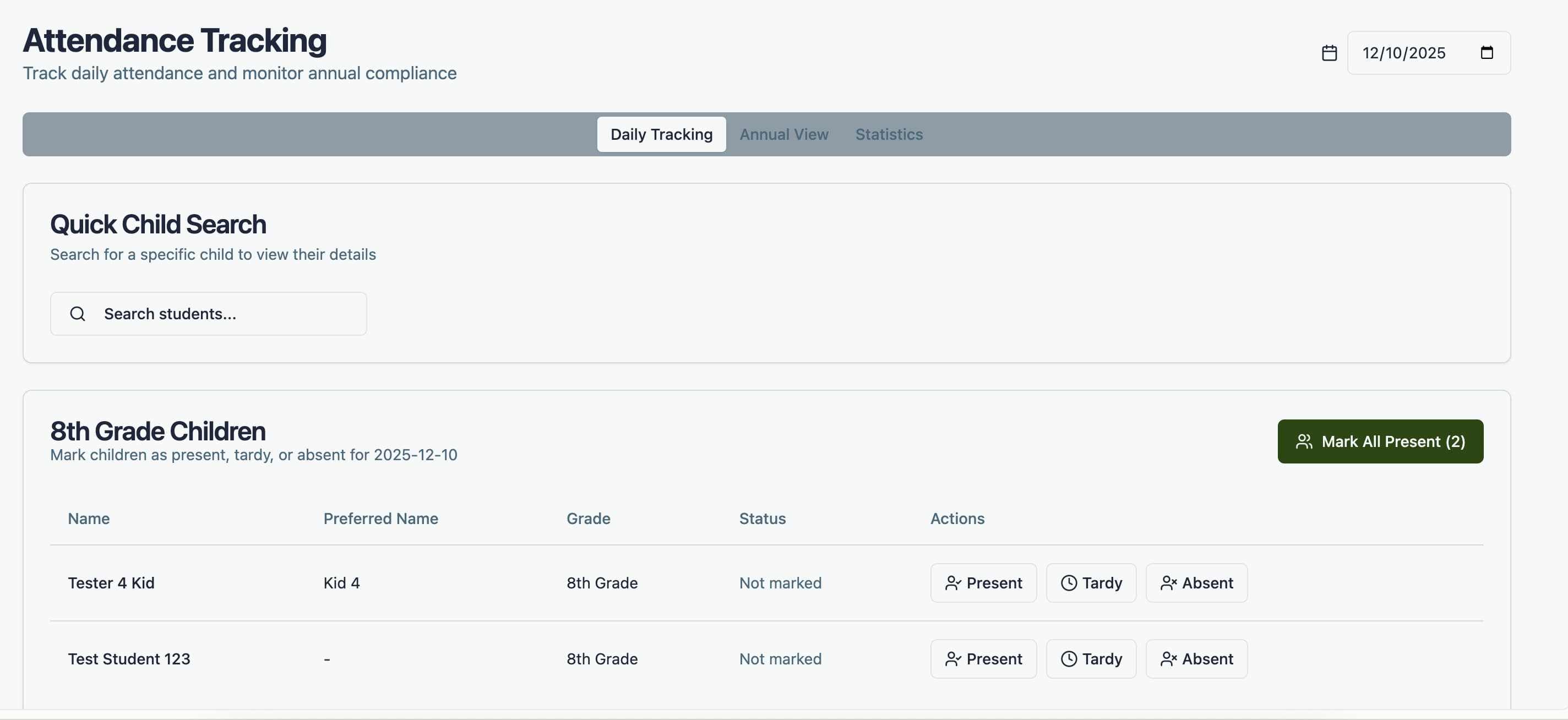The image size is (1568, 720).
Task: Click the person-check icon on Tester 4 Kid's Present button
Action: click(954, 582)
